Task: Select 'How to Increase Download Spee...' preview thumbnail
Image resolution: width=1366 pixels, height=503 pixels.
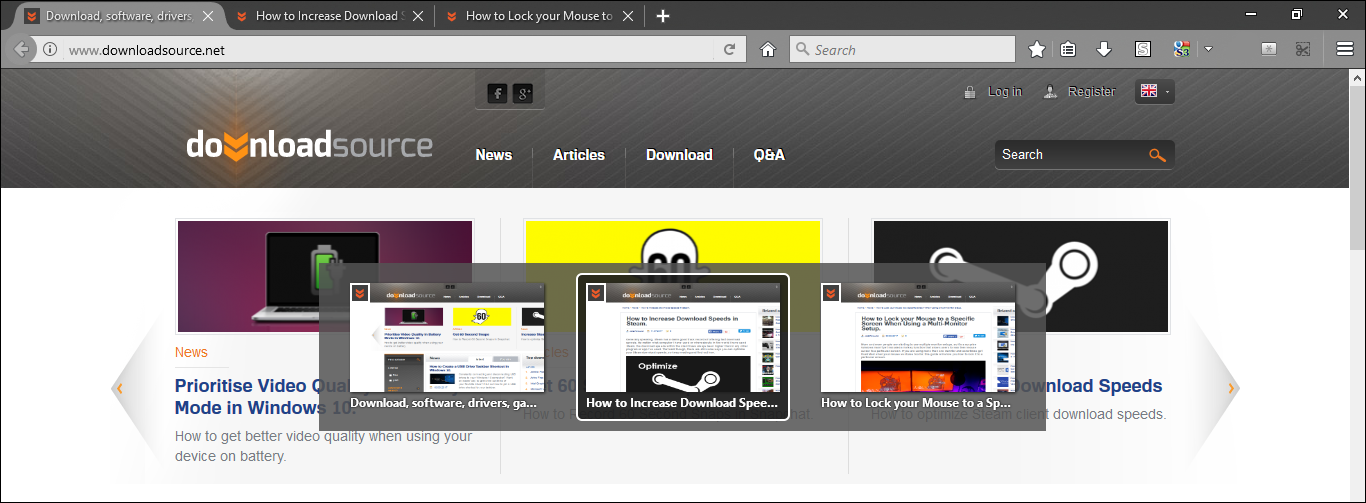Action: (683, 347)
